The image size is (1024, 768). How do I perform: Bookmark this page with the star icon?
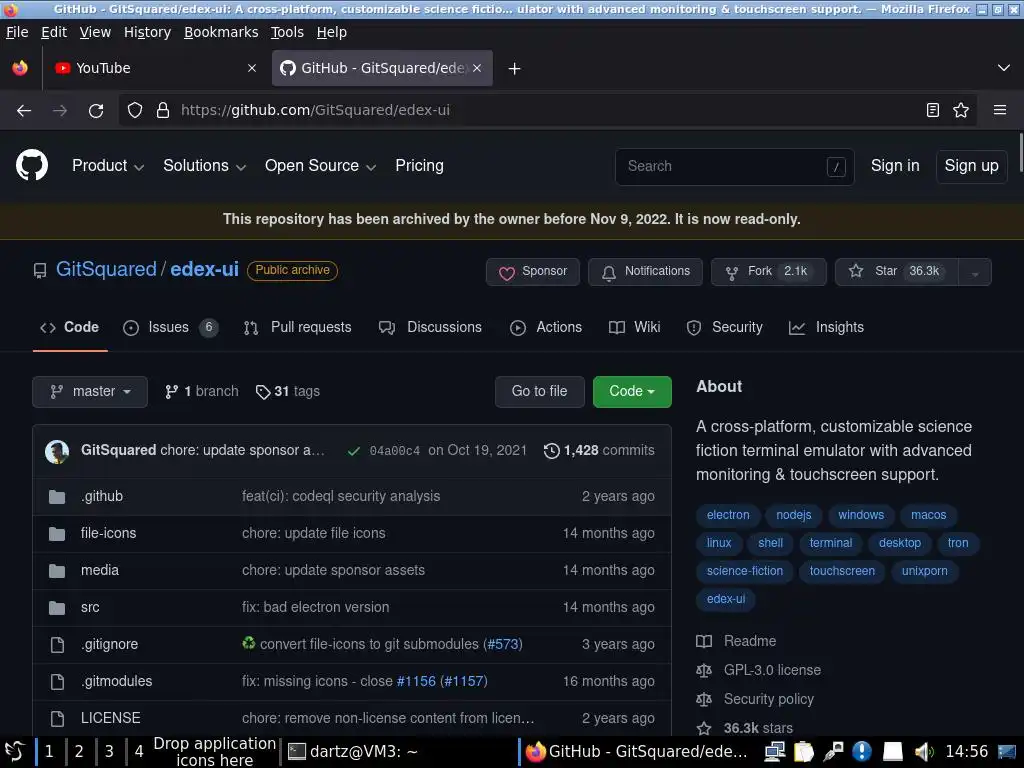[961, 110]
